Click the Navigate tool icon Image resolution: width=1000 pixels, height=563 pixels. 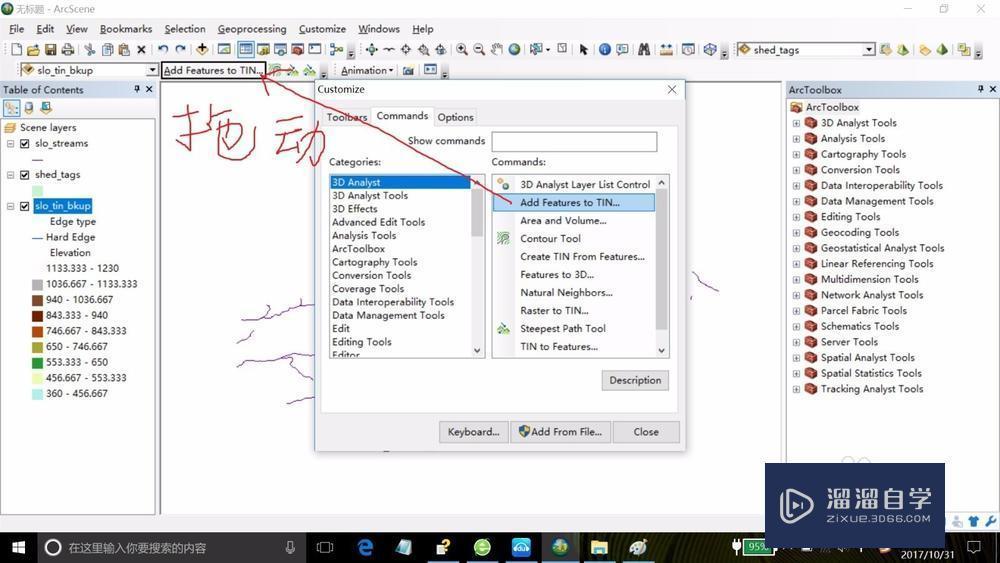click(x=371, y=49)
